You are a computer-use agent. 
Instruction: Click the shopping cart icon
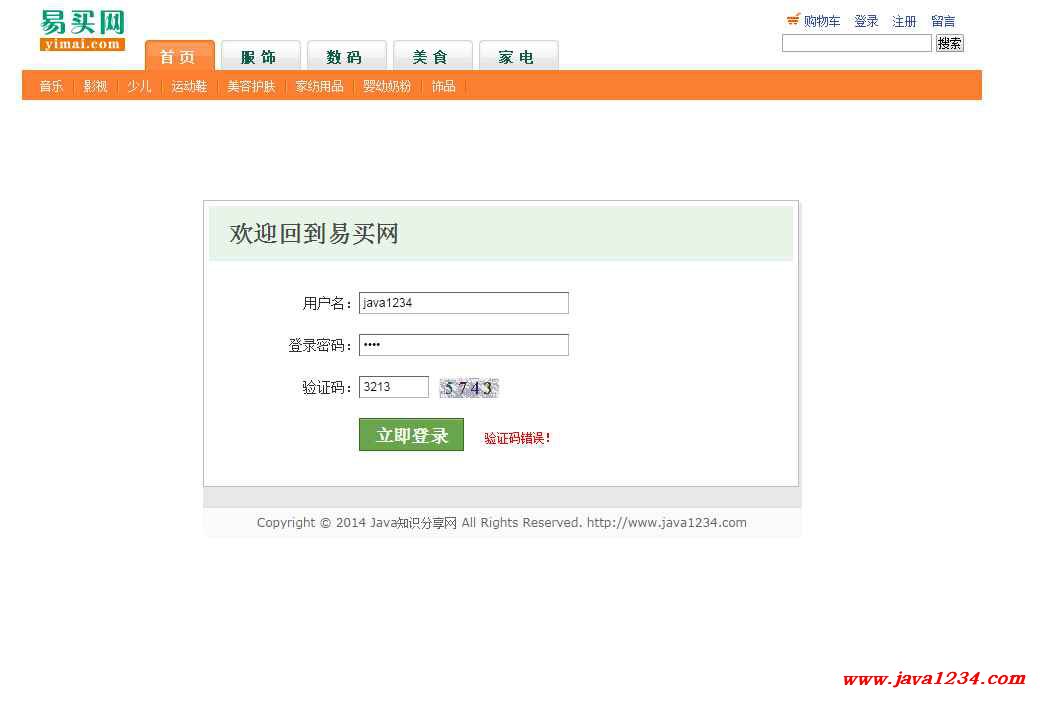coord(793,19)
